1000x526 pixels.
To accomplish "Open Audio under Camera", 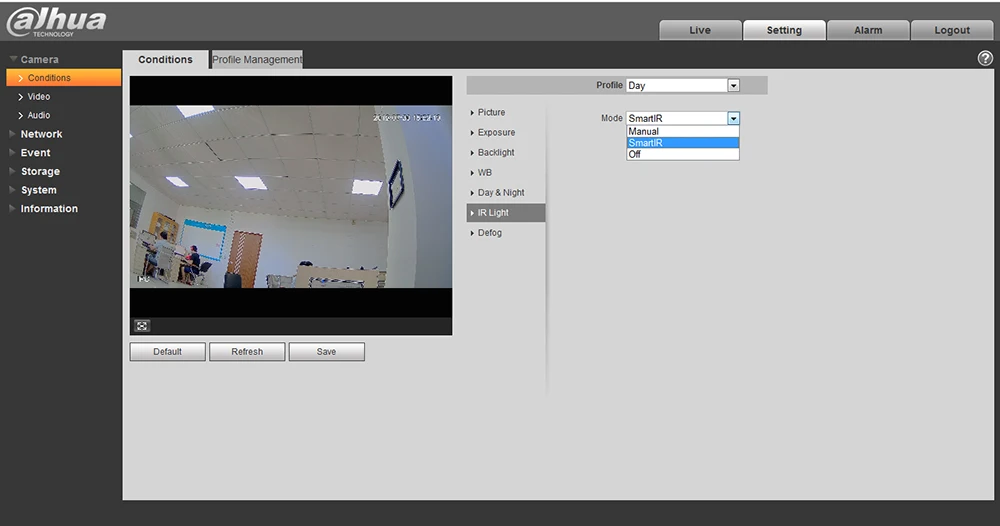I will coord(38,115).
